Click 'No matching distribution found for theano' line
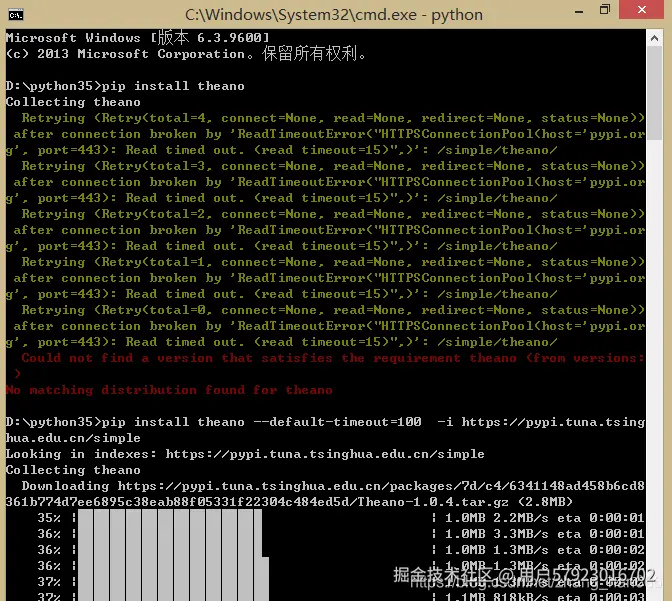The height and width of the screenshot is (601, 672). [169, 390]
